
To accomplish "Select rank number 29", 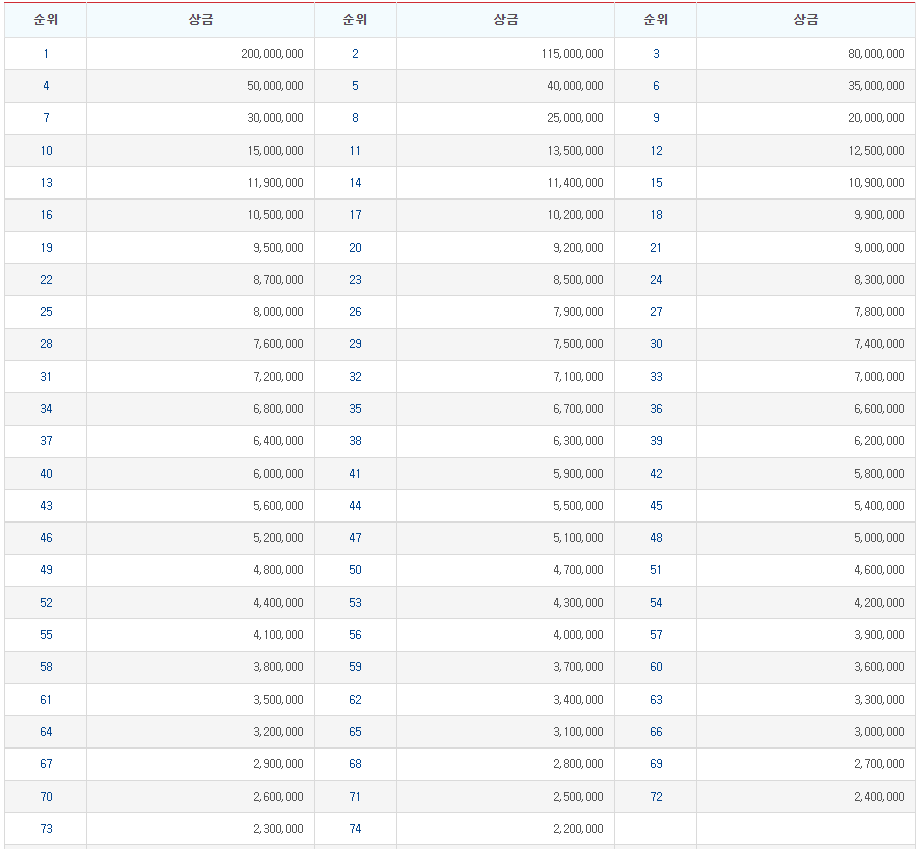I will tap(355, 343).
